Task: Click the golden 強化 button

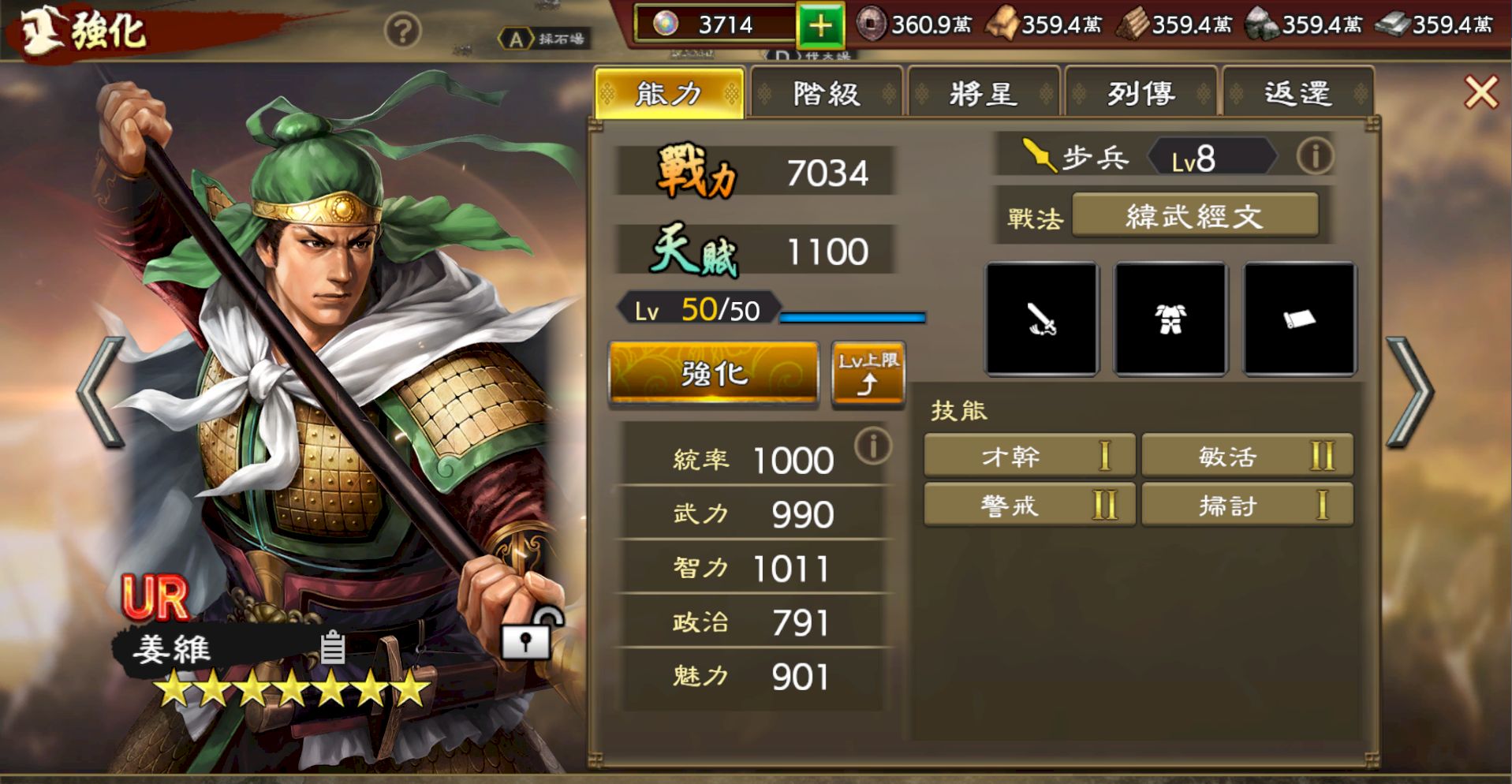Action: [713, 373]
